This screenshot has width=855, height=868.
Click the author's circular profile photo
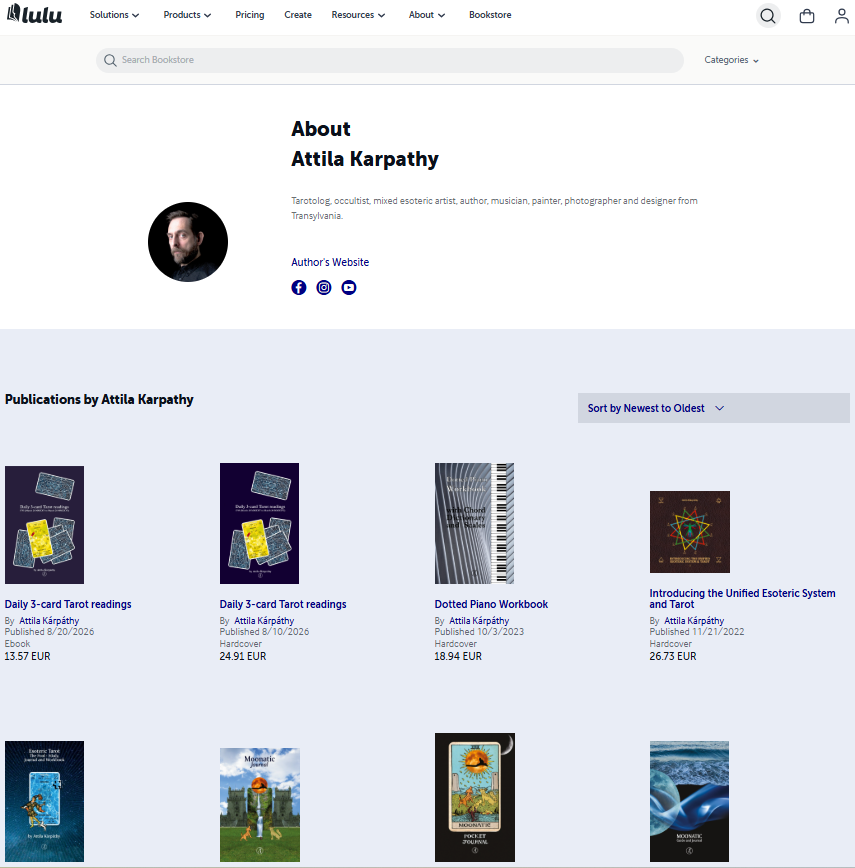tap(188, 242)
